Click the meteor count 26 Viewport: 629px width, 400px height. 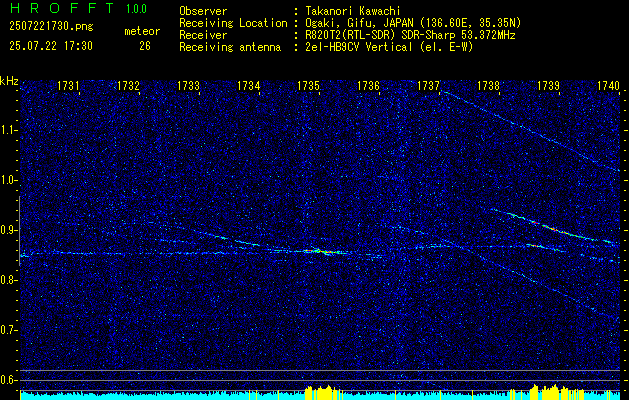point(145,46)
